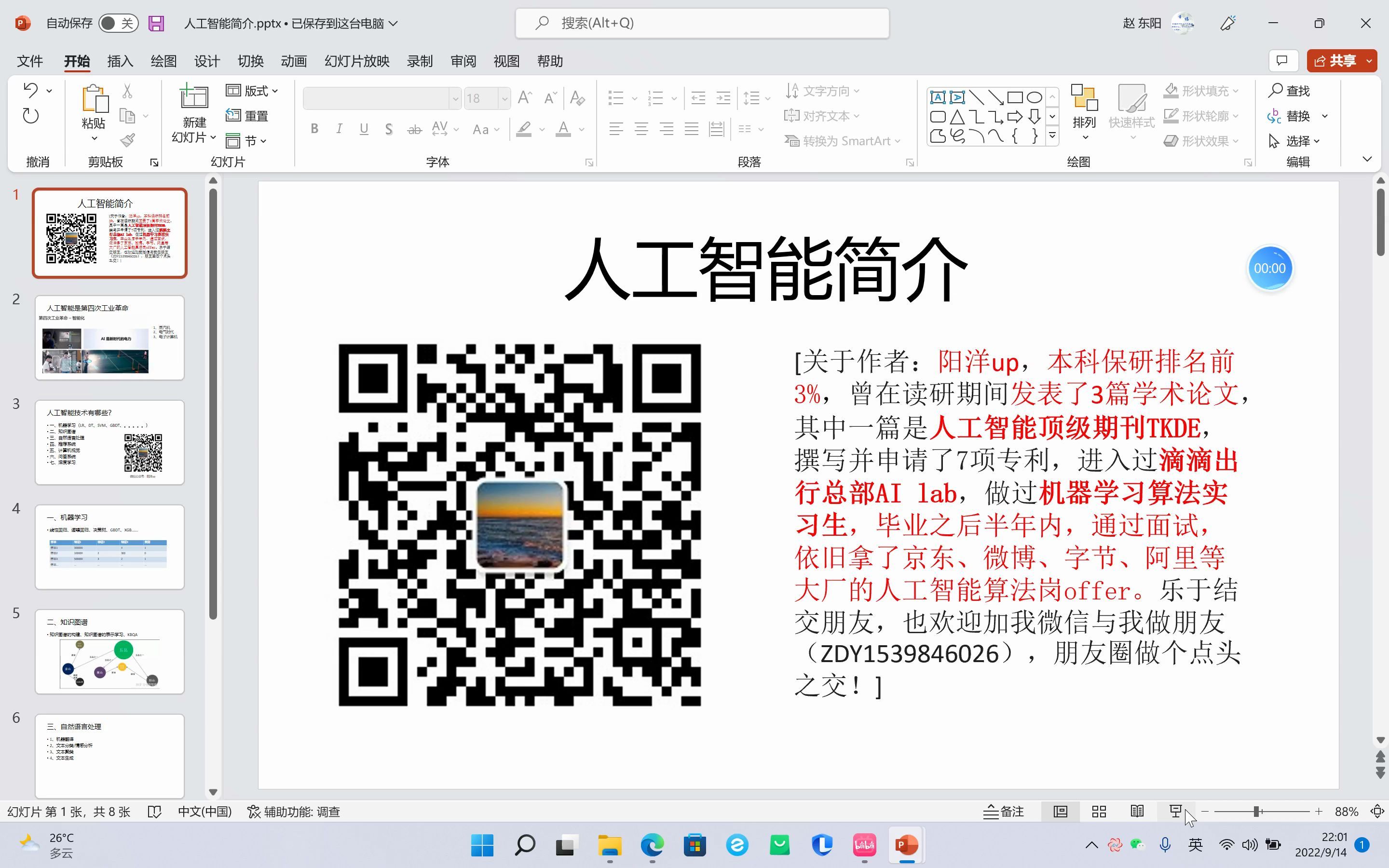Open the Transitions (切换) tab
This screenshot has height=868, width=1389.
point(250,61)
